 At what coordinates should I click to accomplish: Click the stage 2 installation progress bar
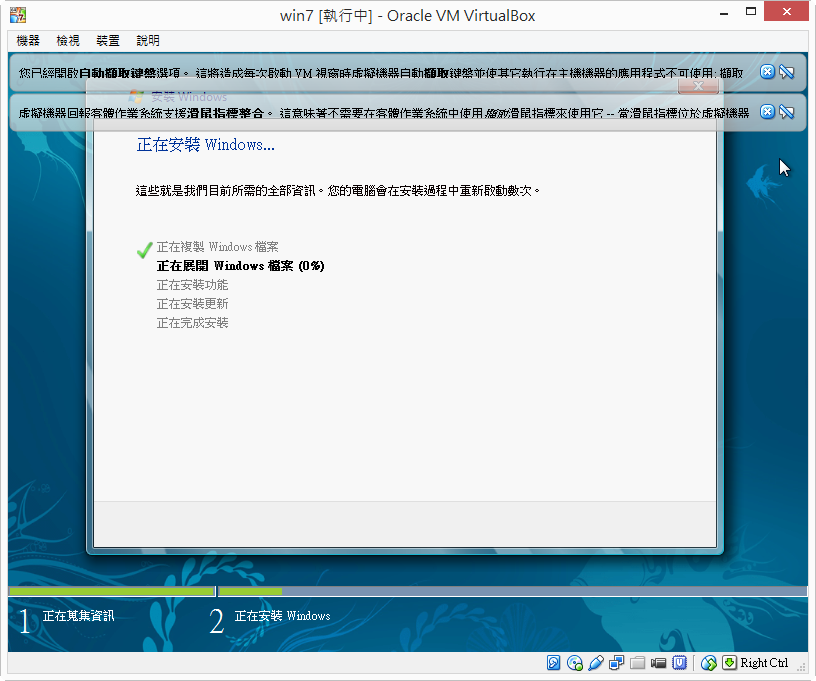[x=513, y=592]
